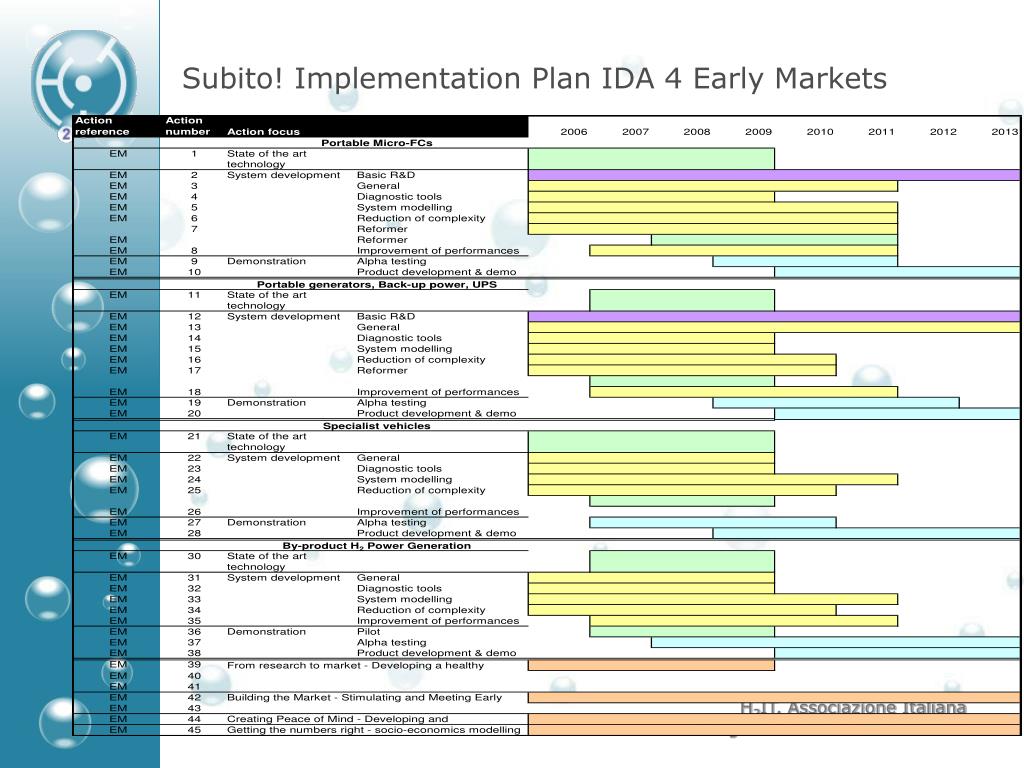Click action number 10 cell
Screen dimensions: 1024x768
point(194,272)
